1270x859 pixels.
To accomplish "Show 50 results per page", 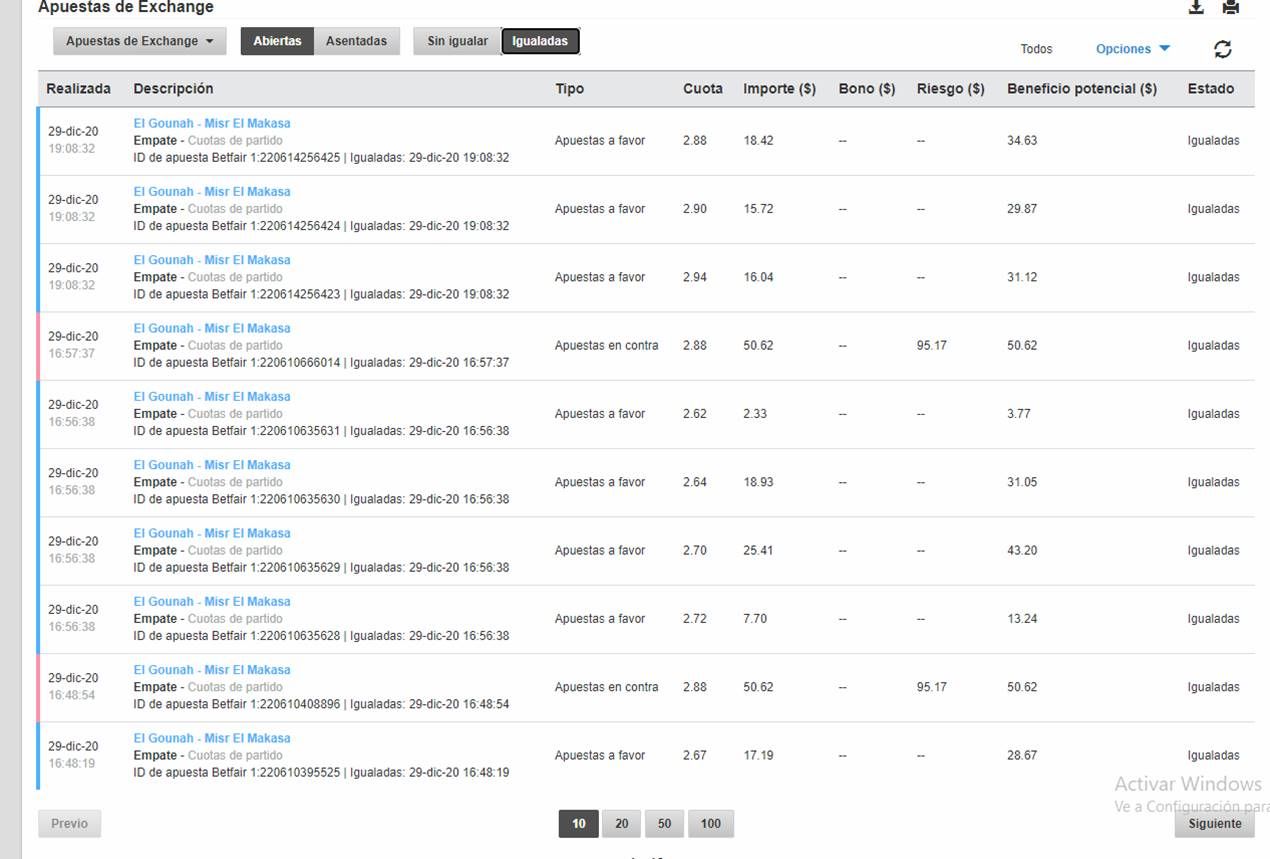I will (665, 824).
